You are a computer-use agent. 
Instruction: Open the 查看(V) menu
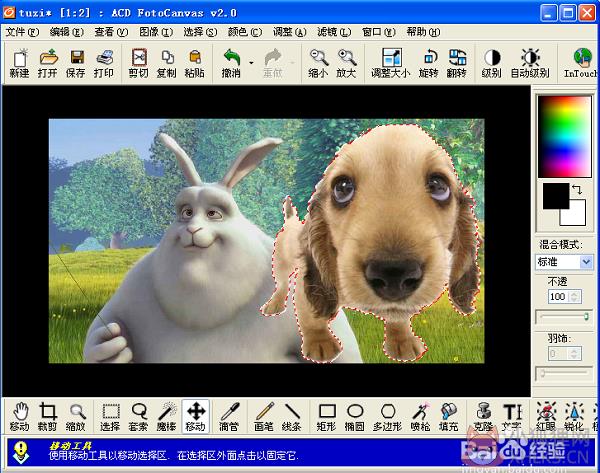click(x=111, y=32)
